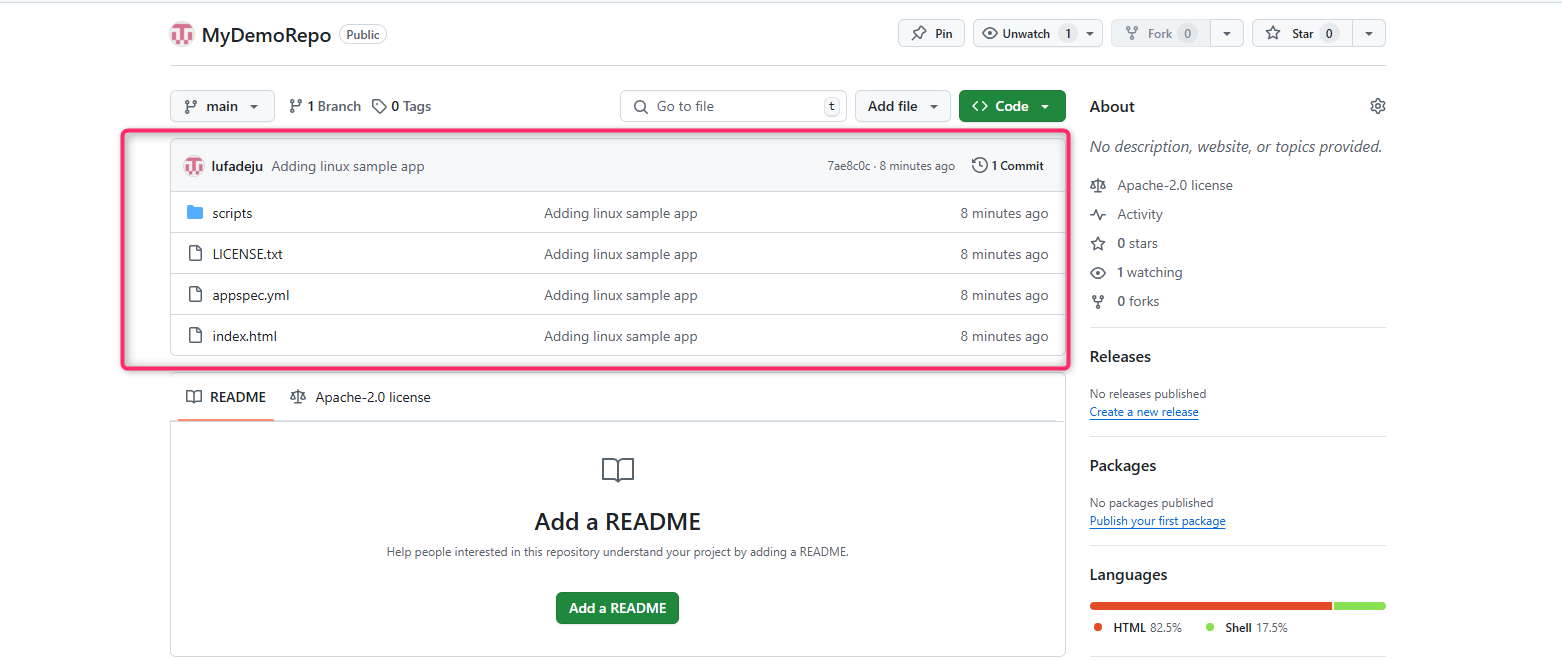Open the 0 Tags link
The image size is (1562, 660).
(x=401, y=106)
